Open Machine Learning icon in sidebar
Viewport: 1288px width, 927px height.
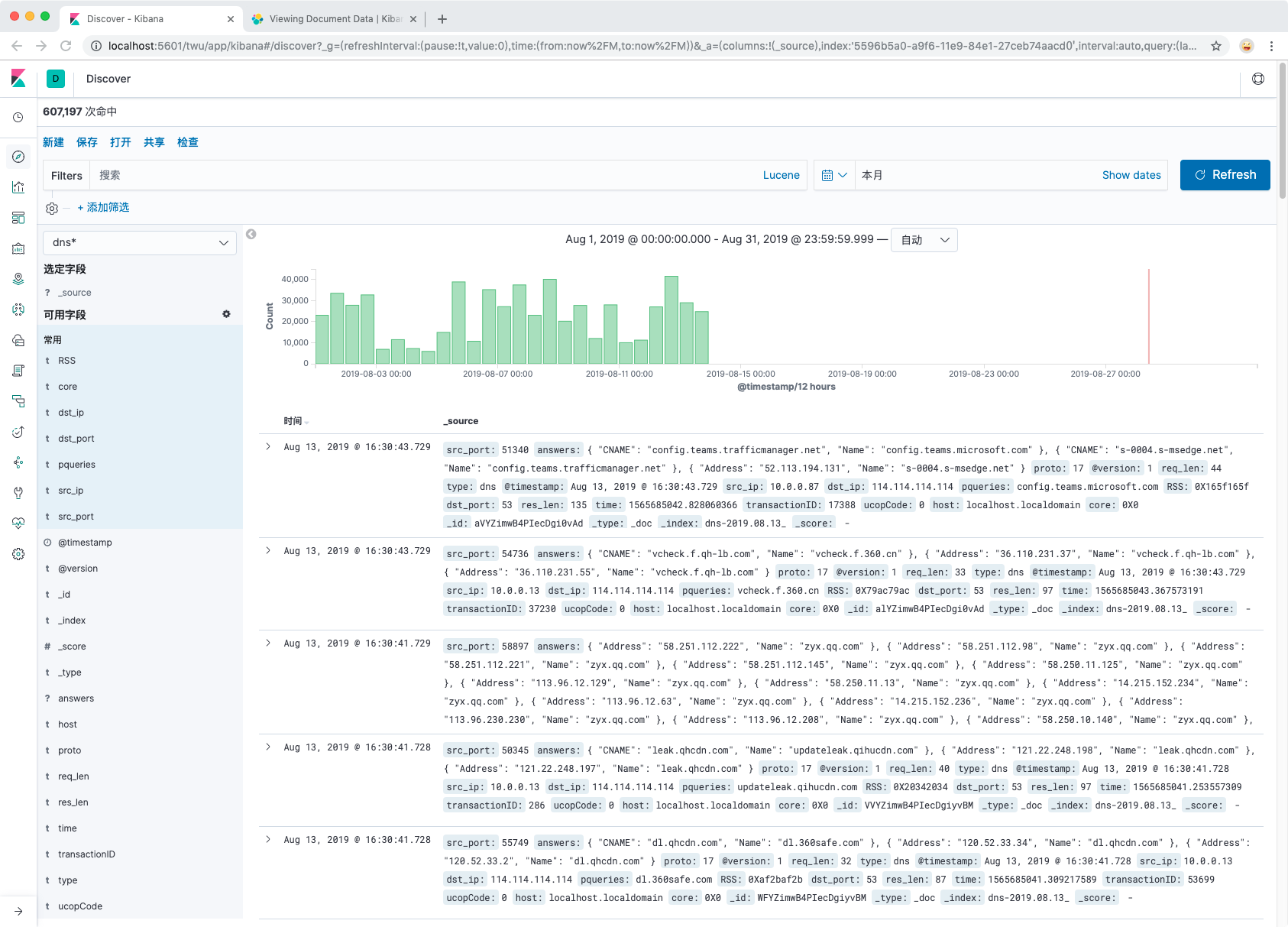click(x=18, y=310)
